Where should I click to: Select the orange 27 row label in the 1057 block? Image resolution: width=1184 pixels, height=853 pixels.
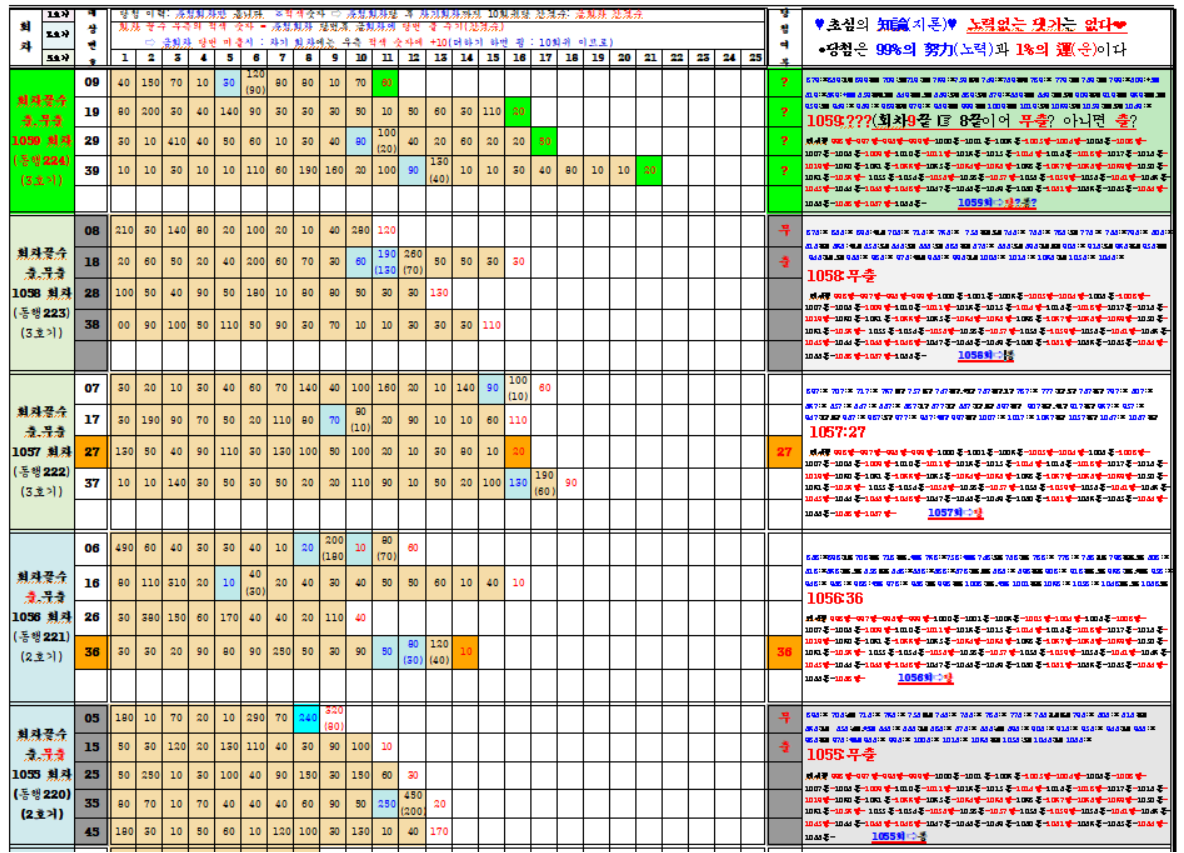pyautogui.click(x=92, y=452)
